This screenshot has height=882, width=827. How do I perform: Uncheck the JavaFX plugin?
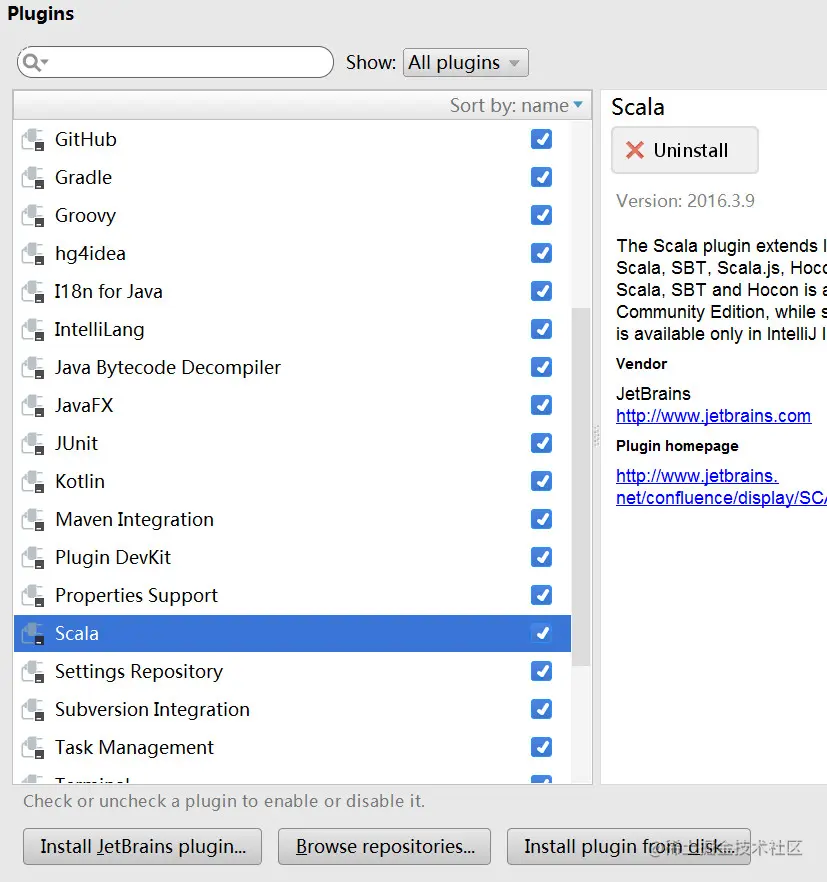click(x=541, y=405)
